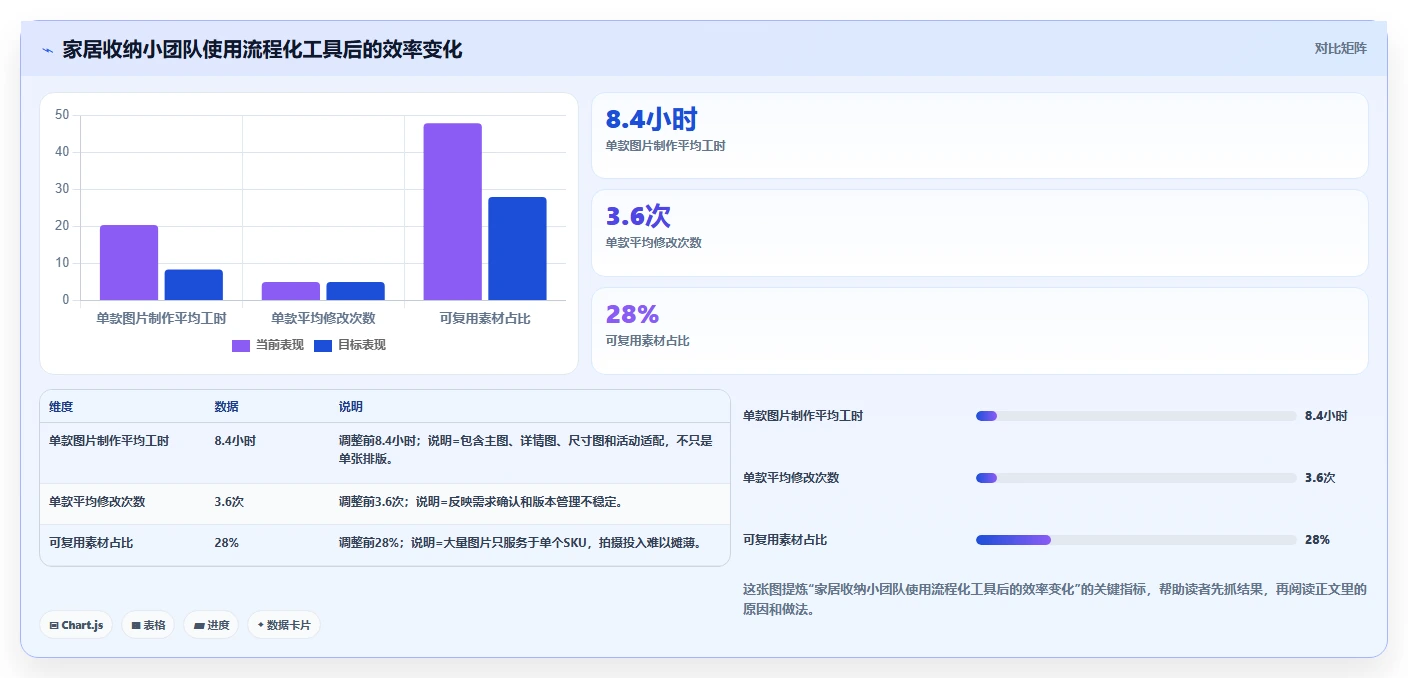Click stat card caption 单款图片制作平均工时
This screenshot has width=1408, height=678.
pos(665,146)
